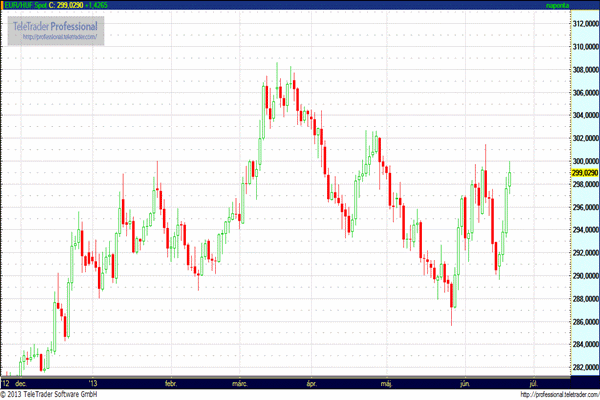Select the febr. marker on time axis
Image resolution: width=600 pixels, height=400 pixels.
point(170,383)
